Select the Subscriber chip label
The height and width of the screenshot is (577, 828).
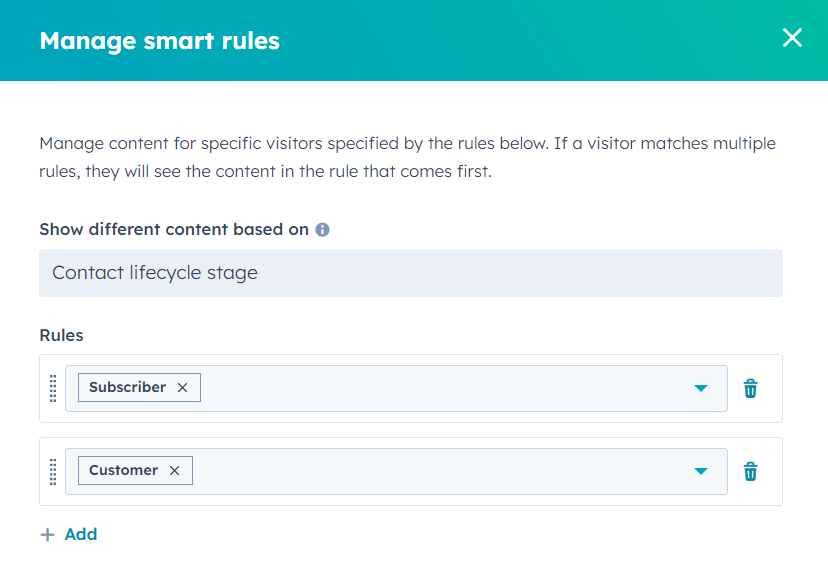pos(128,388)
